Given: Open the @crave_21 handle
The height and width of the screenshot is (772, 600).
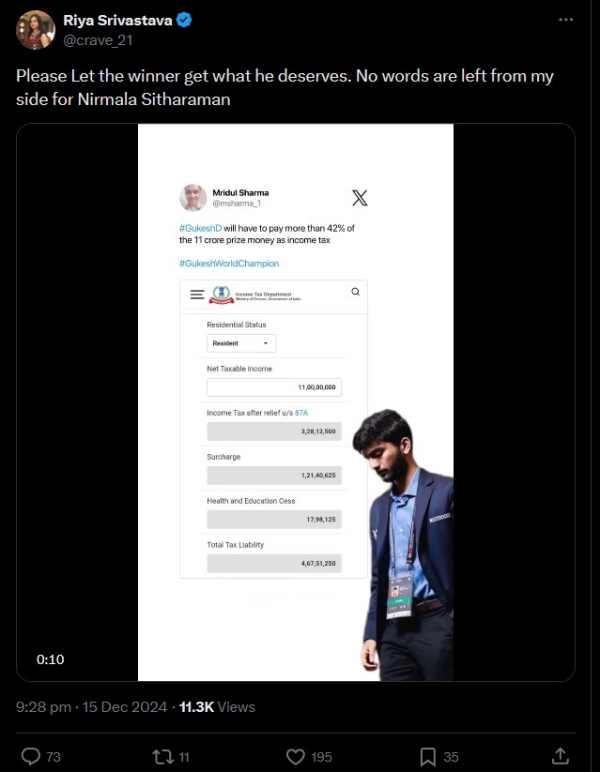Looking at the screenshot, I should point(98,40).
